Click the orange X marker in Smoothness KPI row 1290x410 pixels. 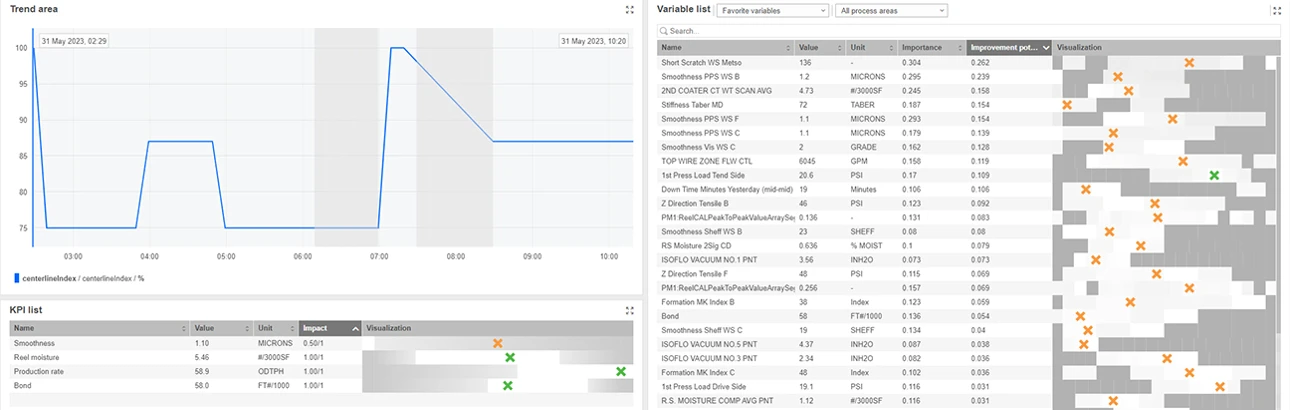tap(497, 343)
